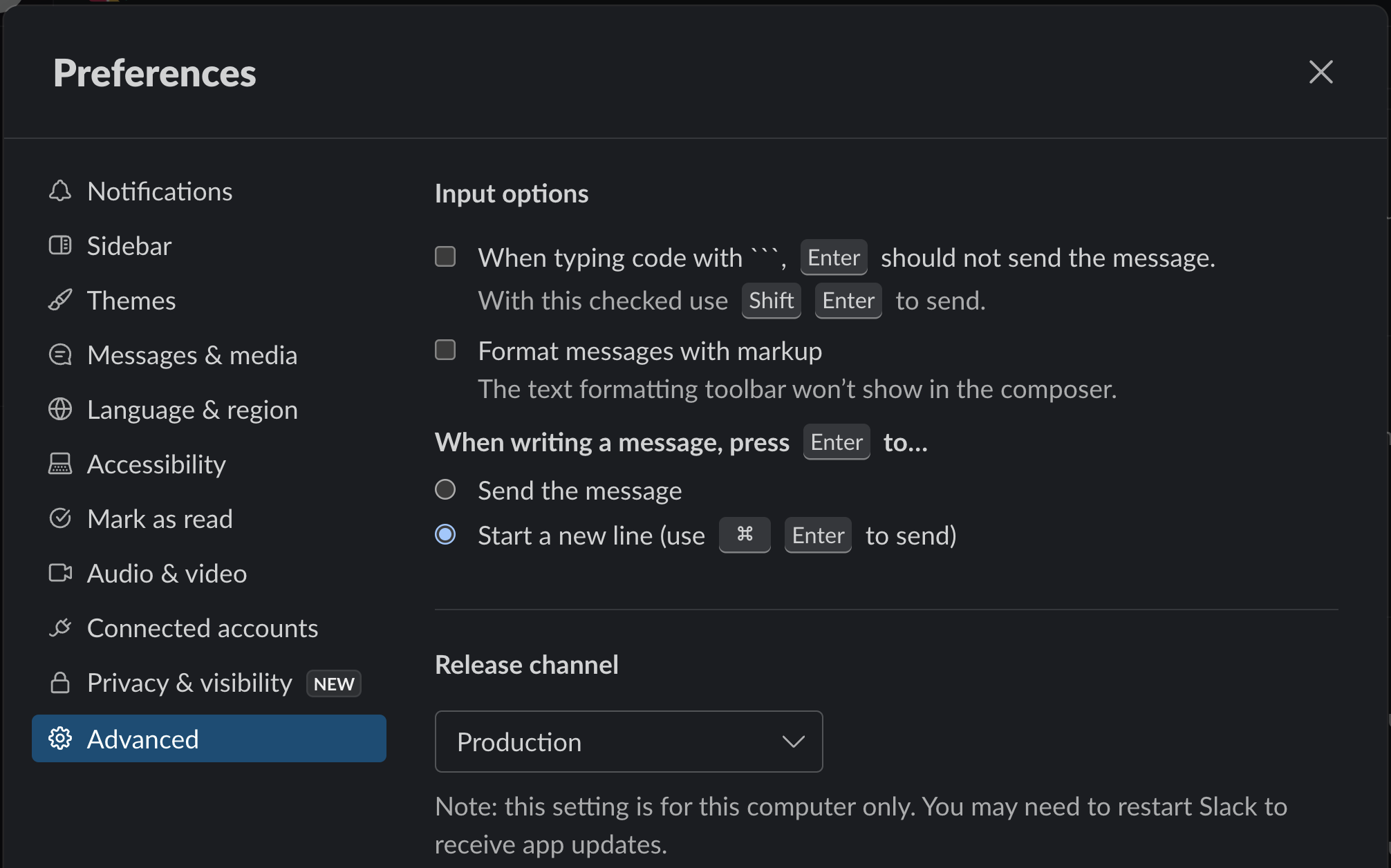
Task: Open Connected accounts section
Action: 209,628
